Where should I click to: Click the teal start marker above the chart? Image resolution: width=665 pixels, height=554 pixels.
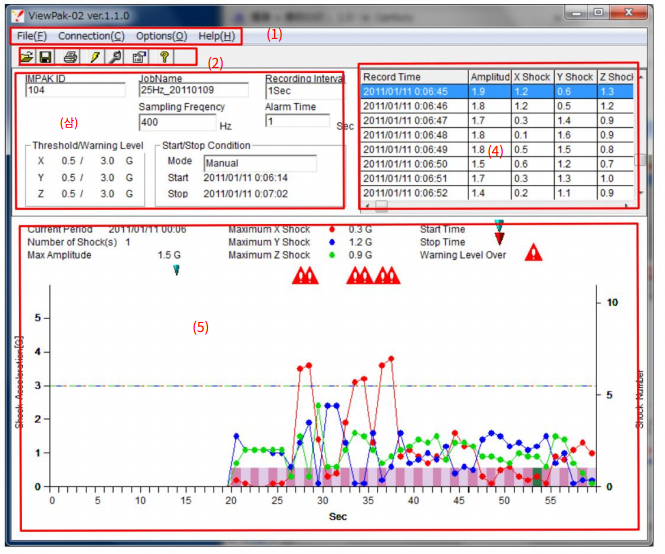pyautogui.click(x=176, y=269)
